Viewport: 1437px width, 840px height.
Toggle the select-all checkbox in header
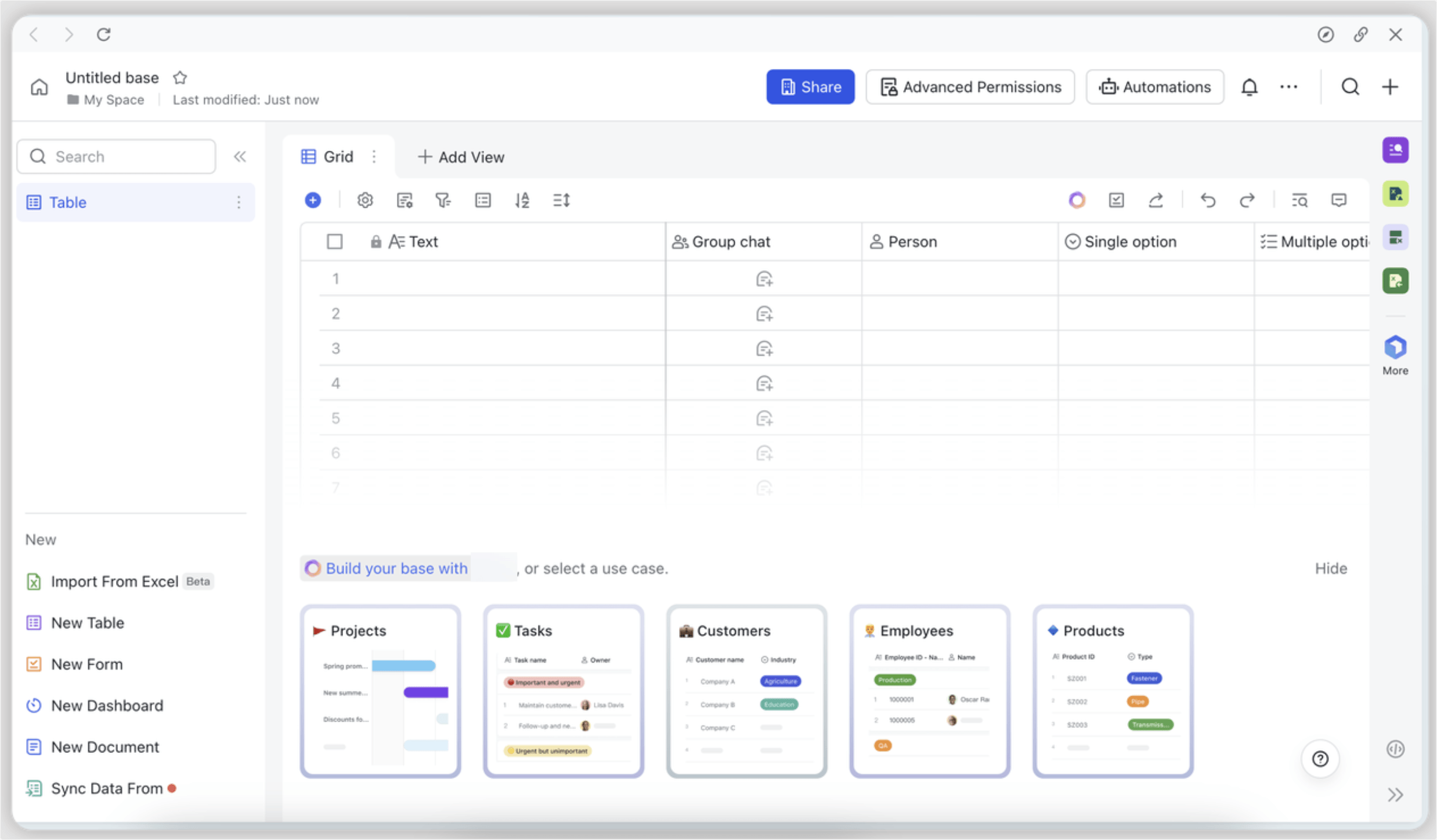[335, 241]
